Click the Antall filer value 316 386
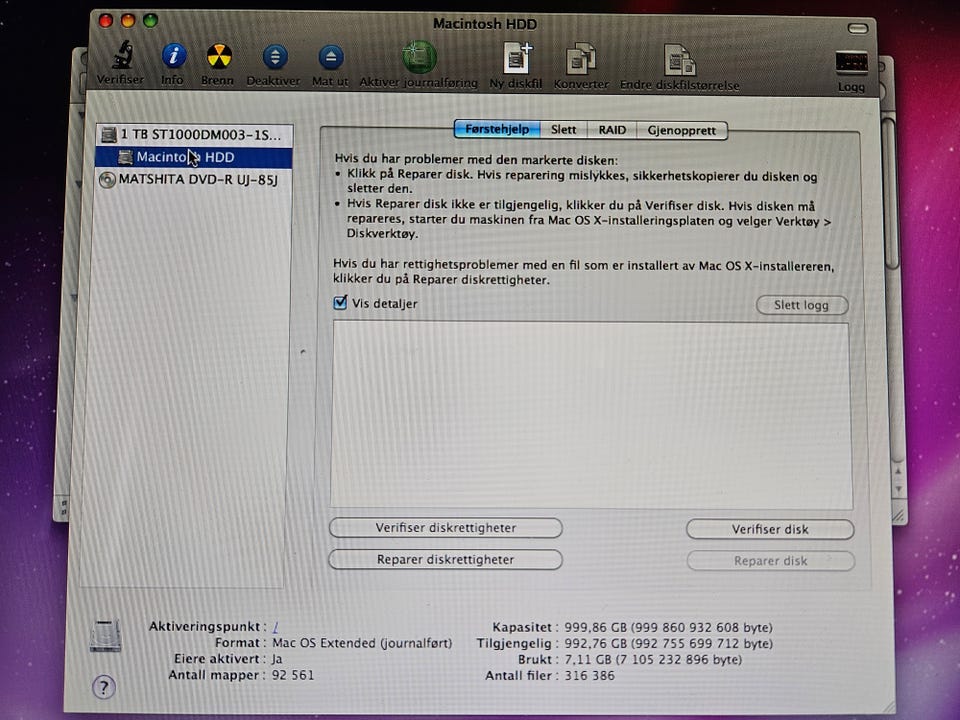 tap(589, 675)
